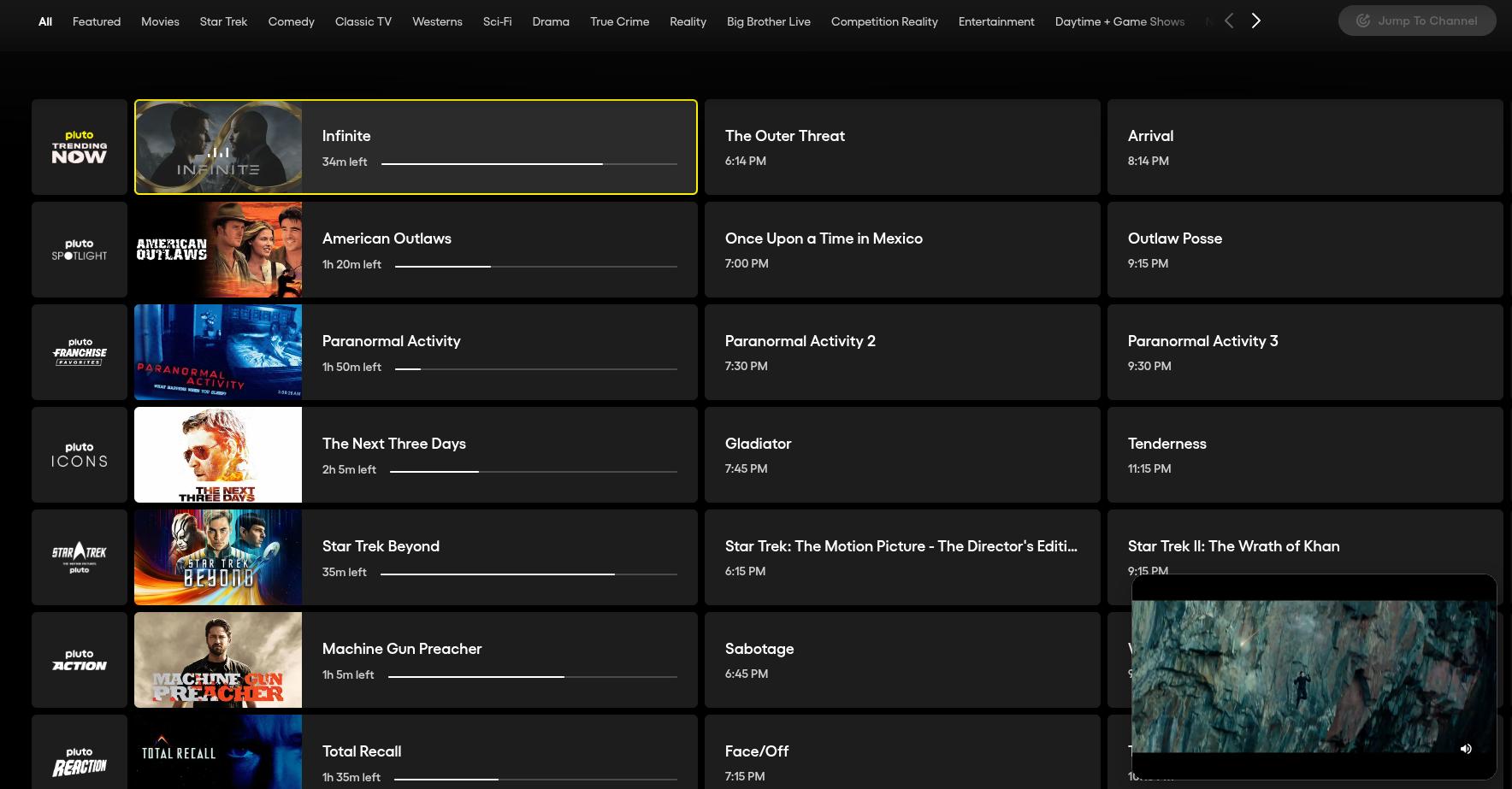
Task: Click the American Outlaws poster thumbnail
Action: point(218,250)
